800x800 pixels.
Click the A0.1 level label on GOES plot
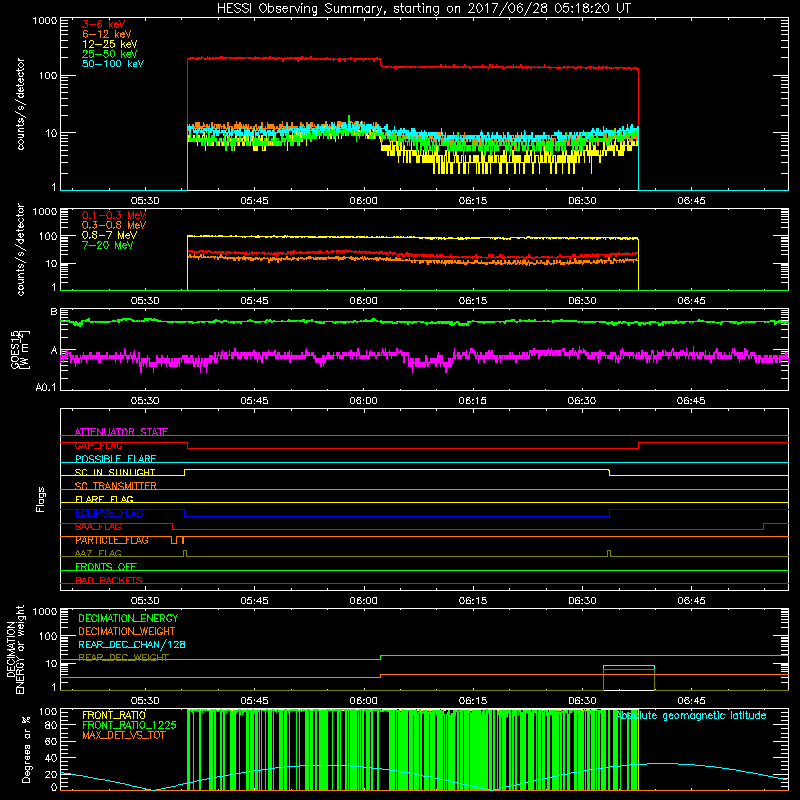pos(46,387)
